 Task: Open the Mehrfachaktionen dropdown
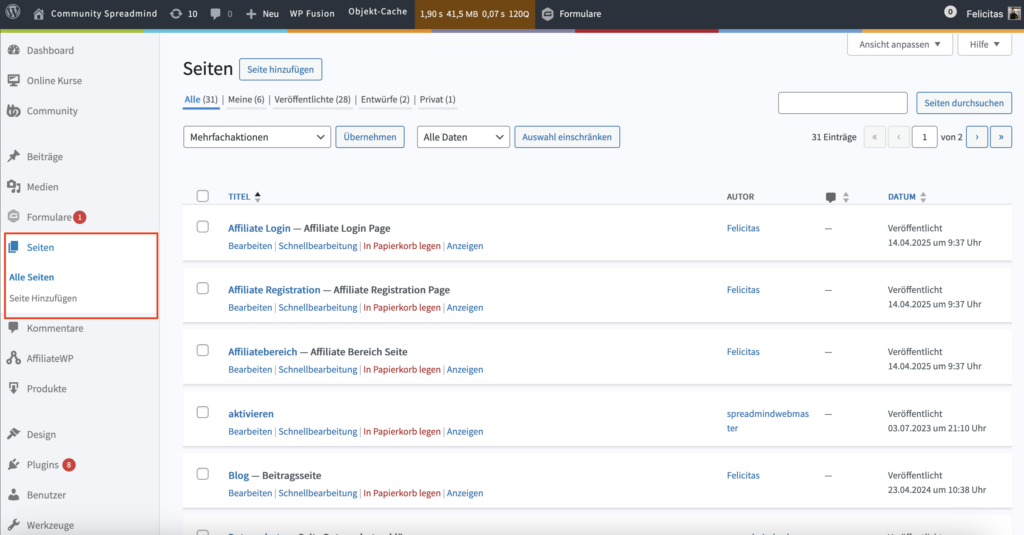click(257, 137)
